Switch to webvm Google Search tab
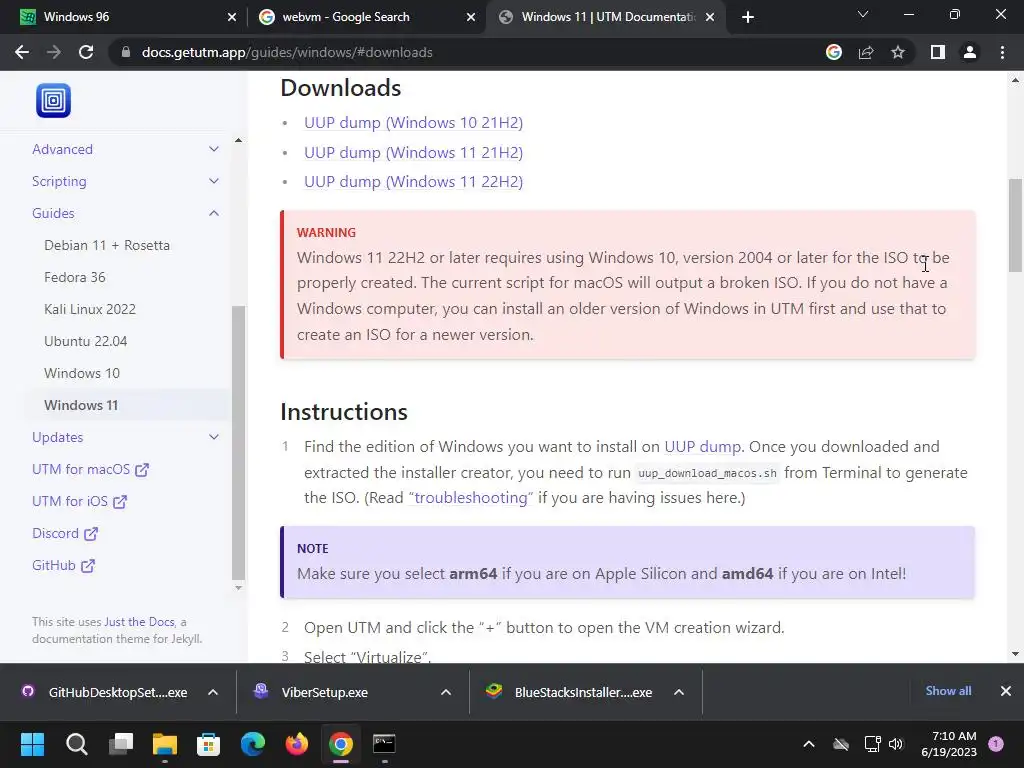1024x768 pixels. pos(367,17)
